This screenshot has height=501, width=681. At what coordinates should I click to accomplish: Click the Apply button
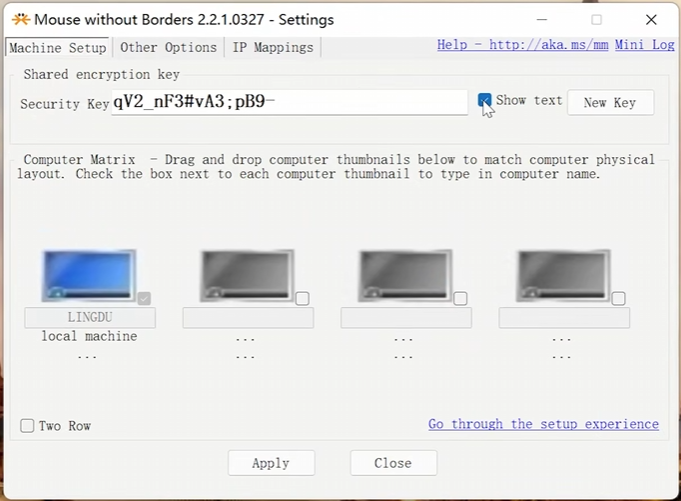(x=271, y=463)
